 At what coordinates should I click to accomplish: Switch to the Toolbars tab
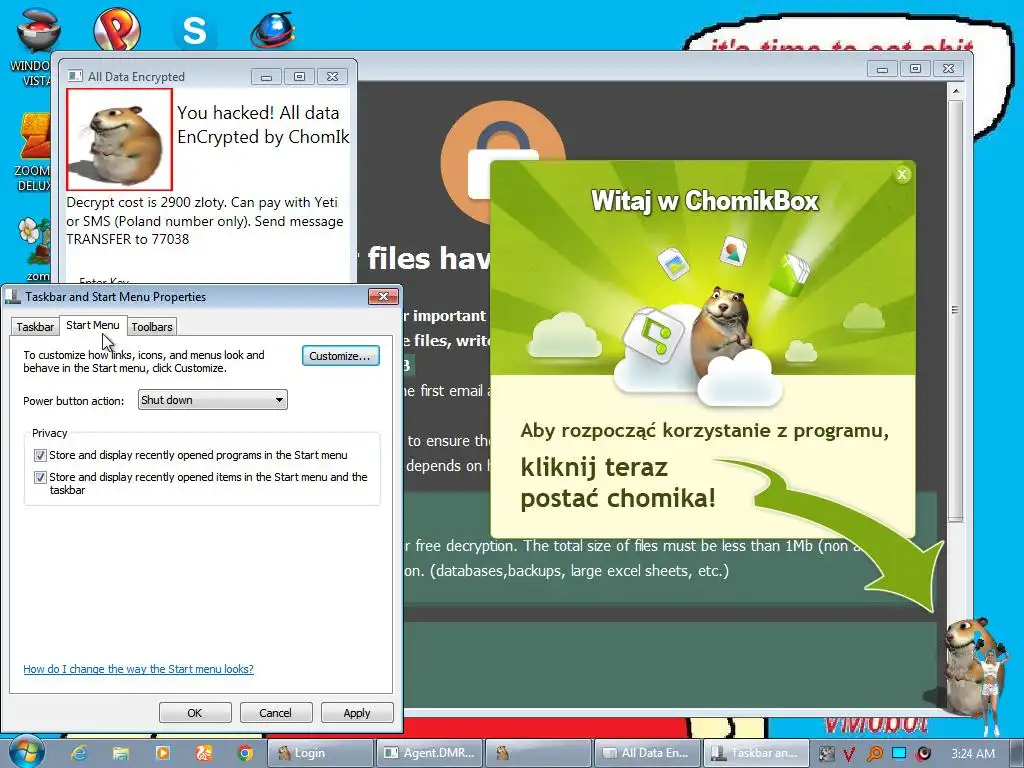tap(152, 327)
